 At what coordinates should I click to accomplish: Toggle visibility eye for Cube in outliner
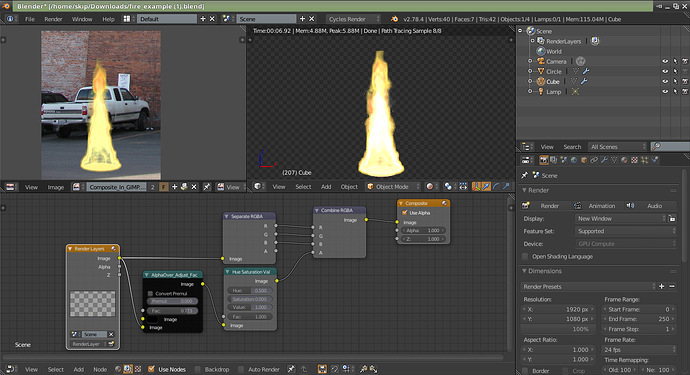(665, 81)
